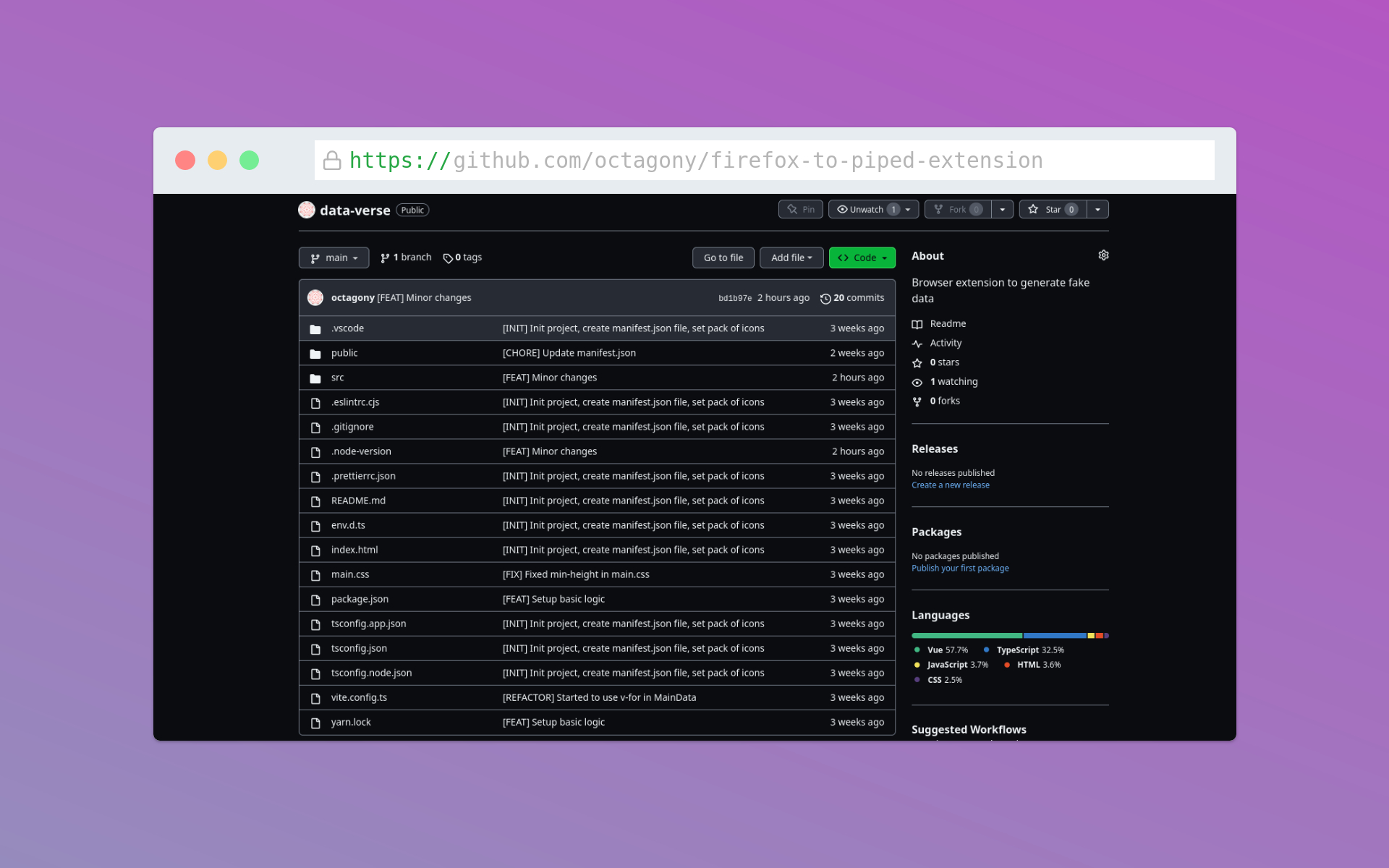
Task: Open the public folder icon
Action: tap(315, 354)
